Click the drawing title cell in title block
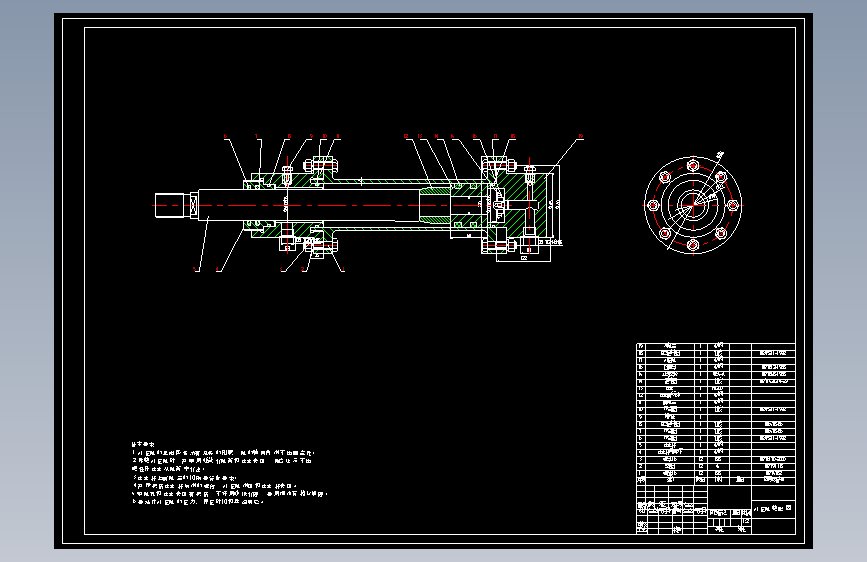The image size is (867, 562). pos(773,508)
